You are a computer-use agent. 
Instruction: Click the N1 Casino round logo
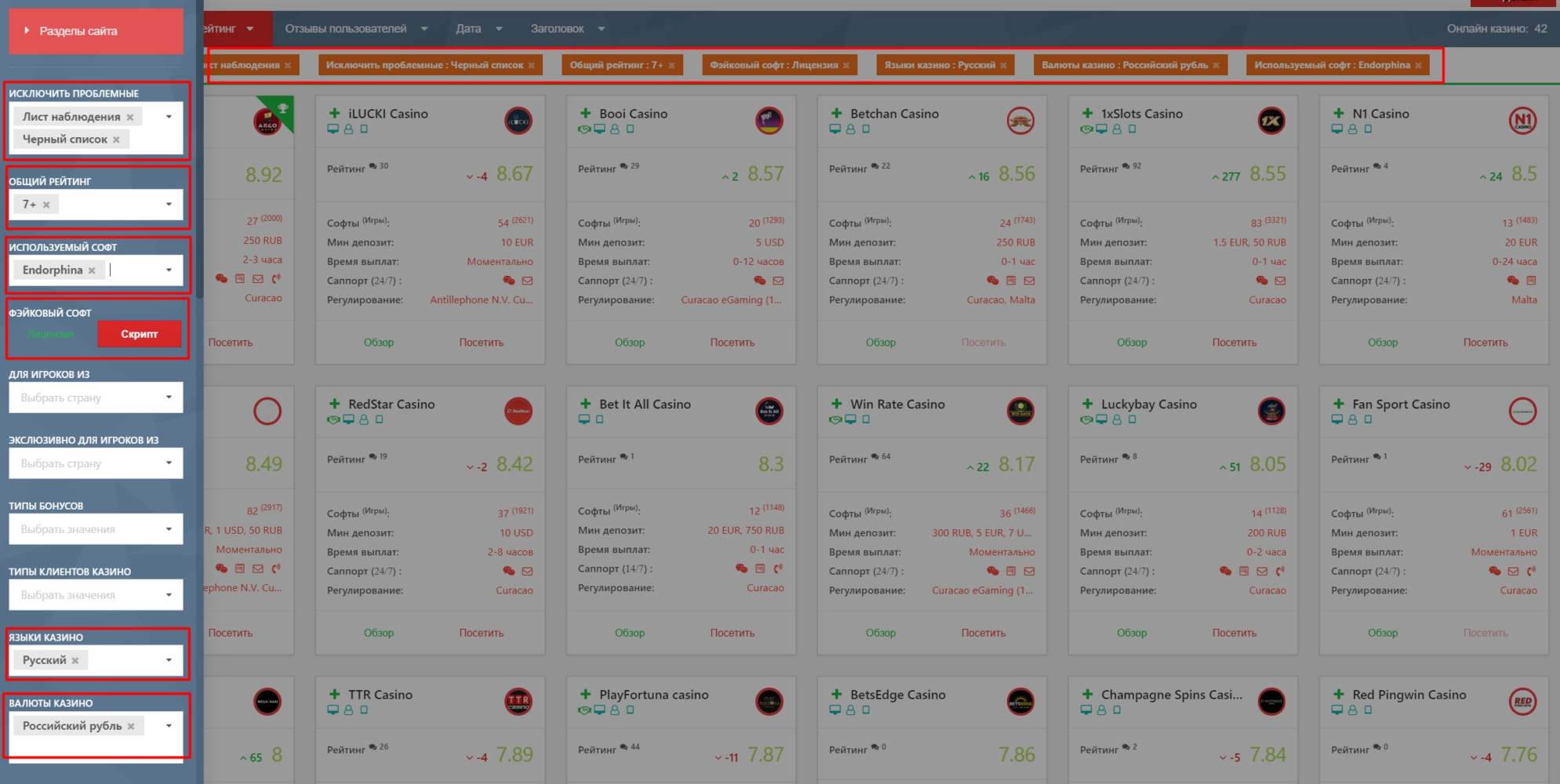1522,121
